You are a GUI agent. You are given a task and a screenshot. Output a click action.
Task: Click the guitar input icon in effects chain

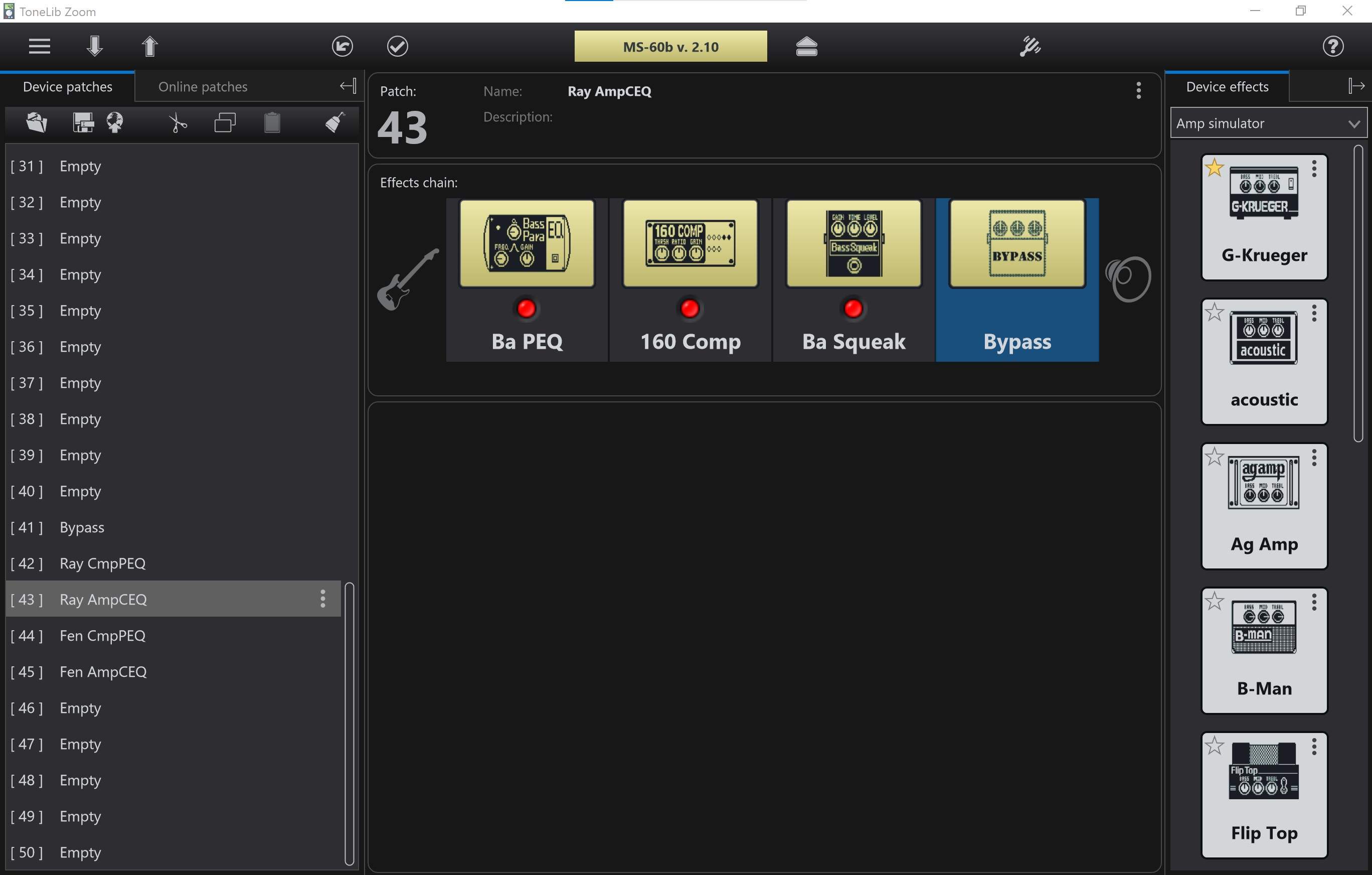pyautogui.click(x=408, y=279)
